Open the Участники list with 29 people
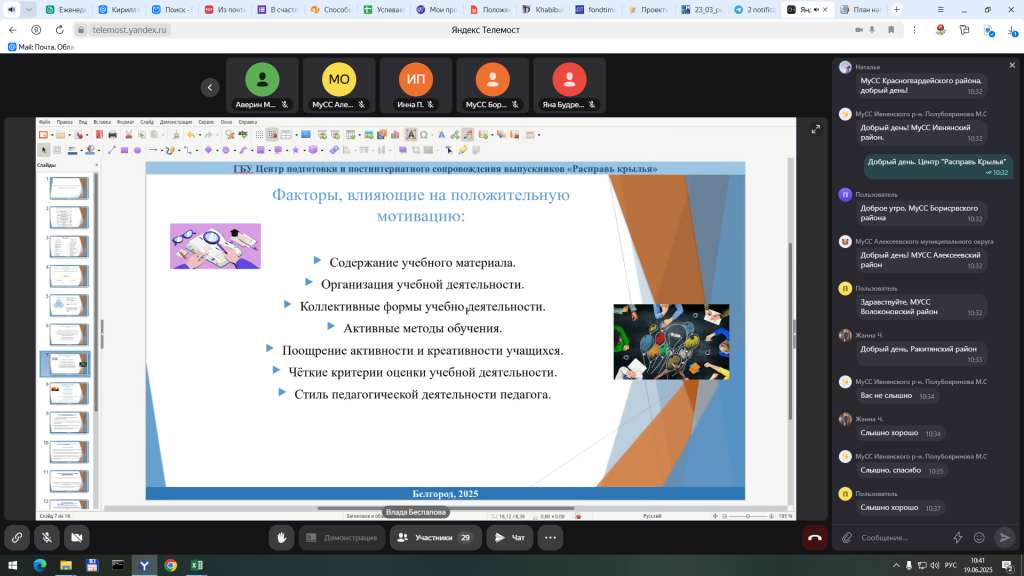Screen dimensions: 1024x576 coord(436,537)
